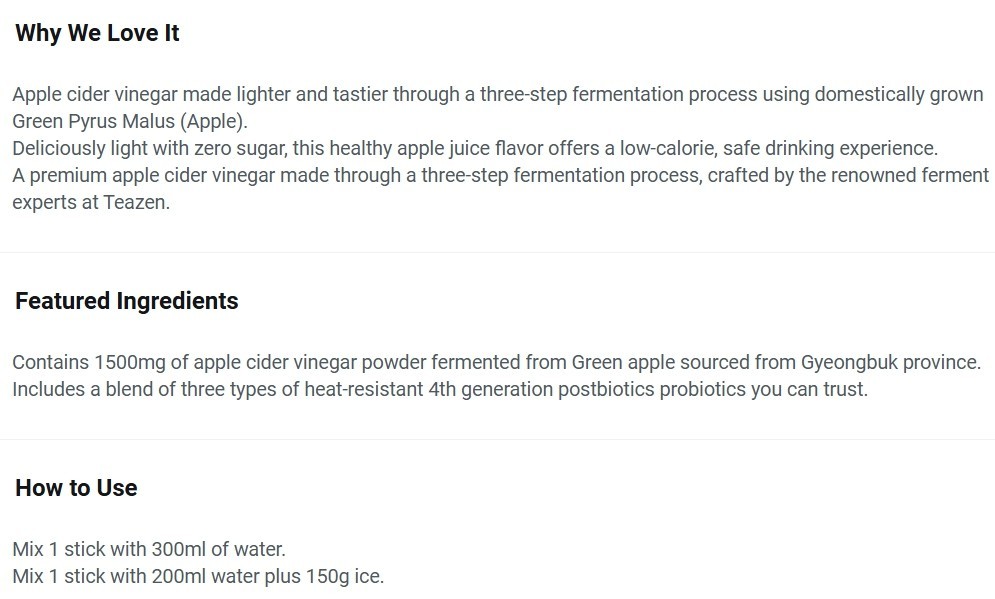Select the "Featured Ingredients" section heading
The height and width of the screenshot is (599, 995).
point(126,301)
